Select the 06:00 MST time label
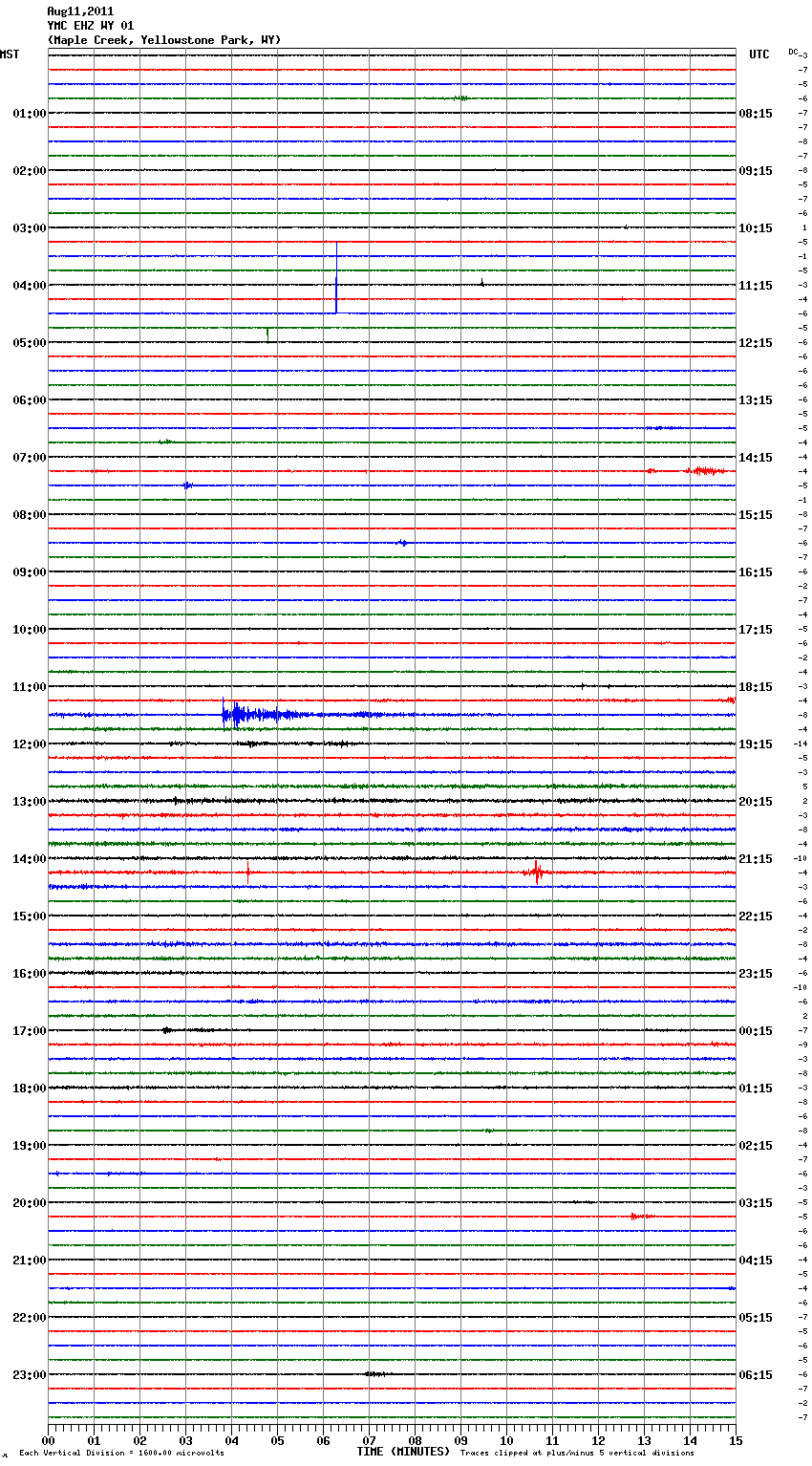Screen dimensions: 812x1466 tap(30, 400)
